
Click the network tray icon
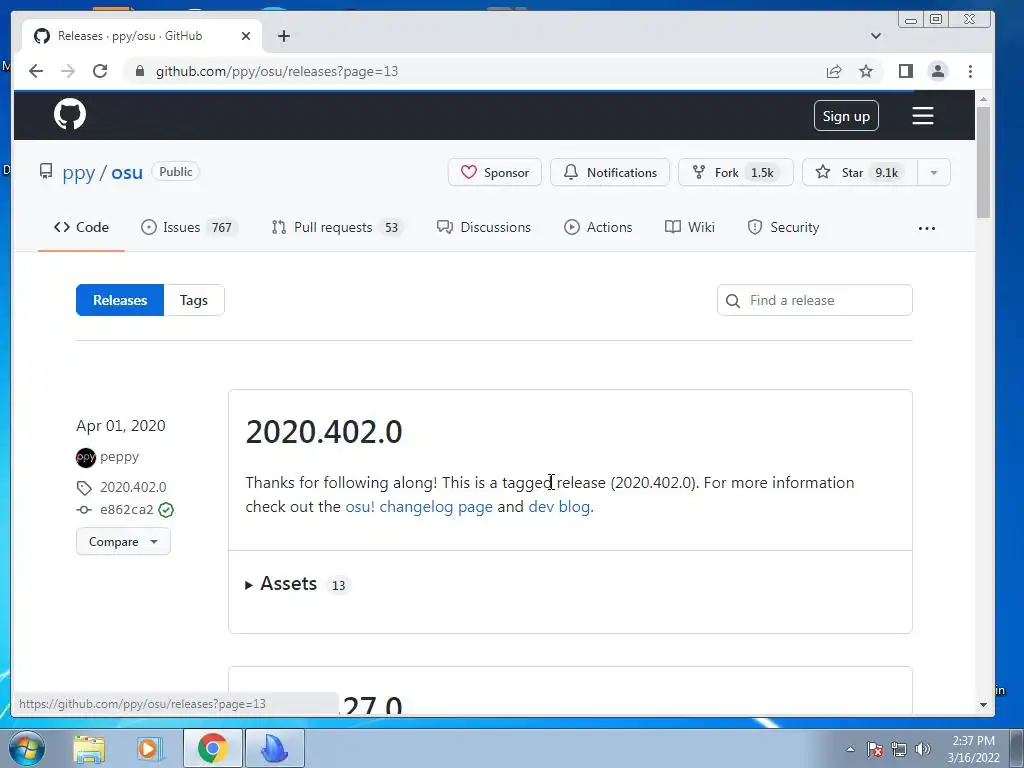899,749
